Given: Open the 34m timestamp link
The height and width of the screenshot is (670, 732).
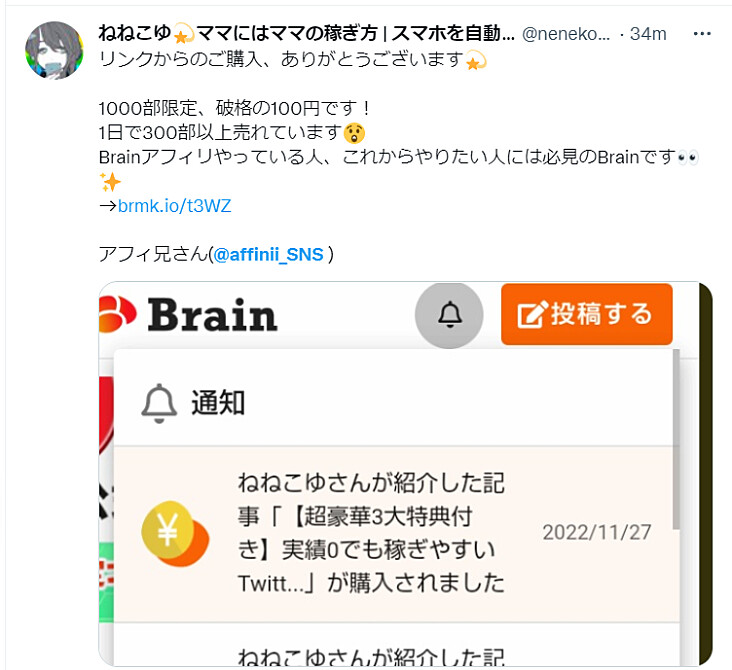Looking at the screenshot, I should point(648,34).
